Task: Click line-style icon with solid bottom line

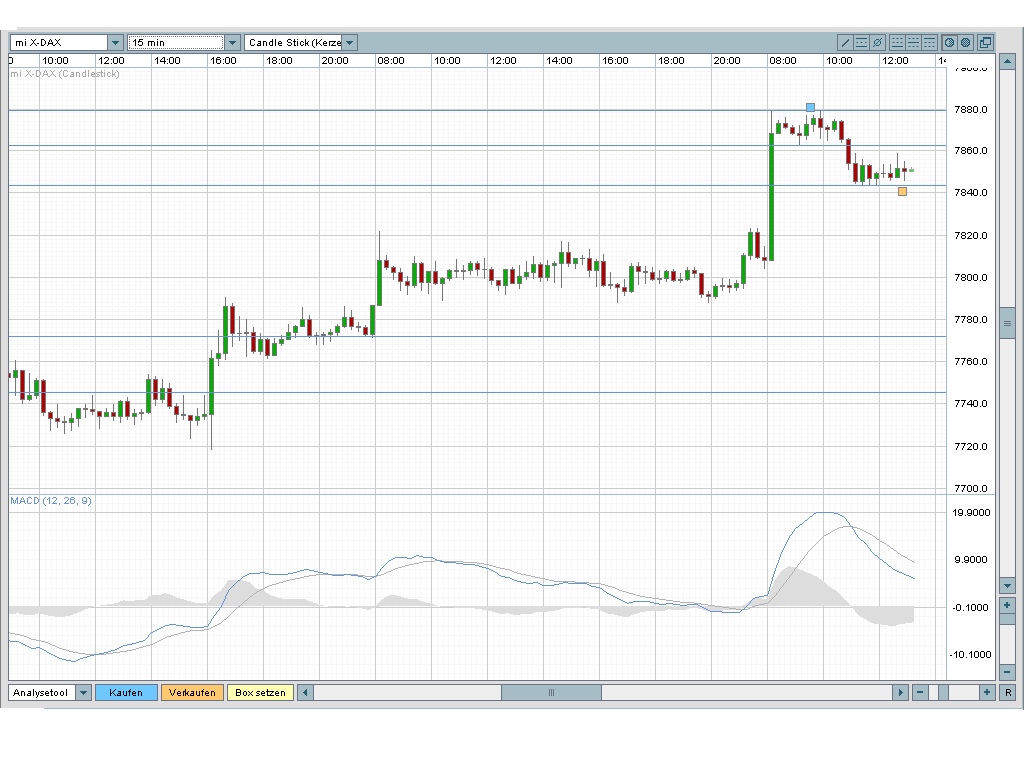Action: (897, 42)
